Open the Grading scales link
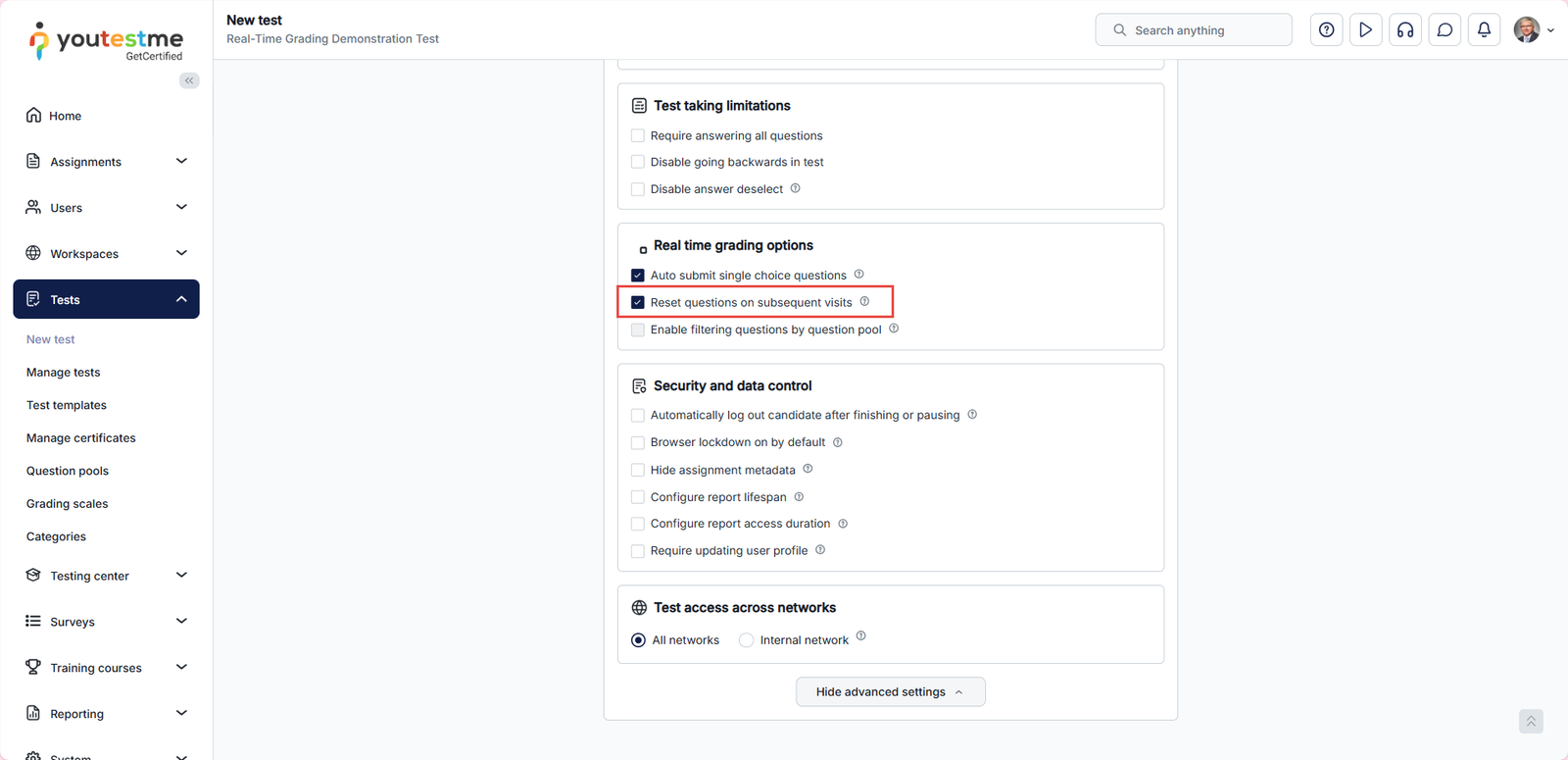The image size is (1568, 760). (x=68, y=504)
